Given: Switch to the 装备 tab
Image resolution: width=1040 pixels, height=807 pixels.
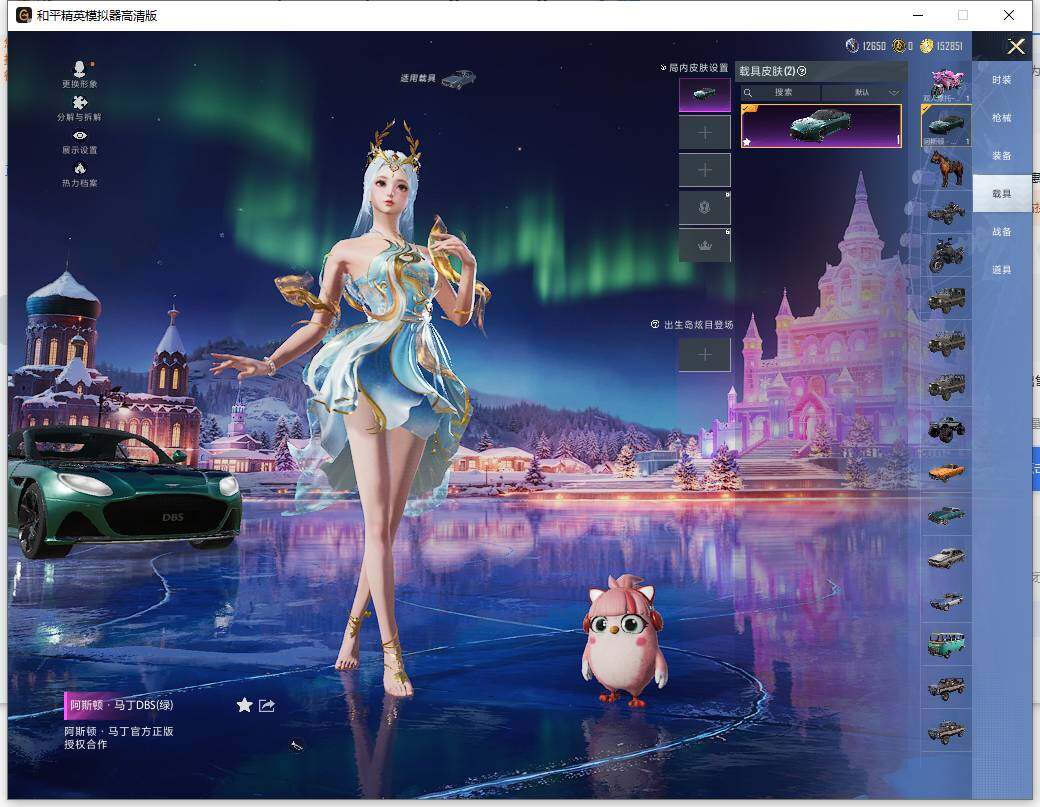Looking at the screenshot, I should (1001, 156).
